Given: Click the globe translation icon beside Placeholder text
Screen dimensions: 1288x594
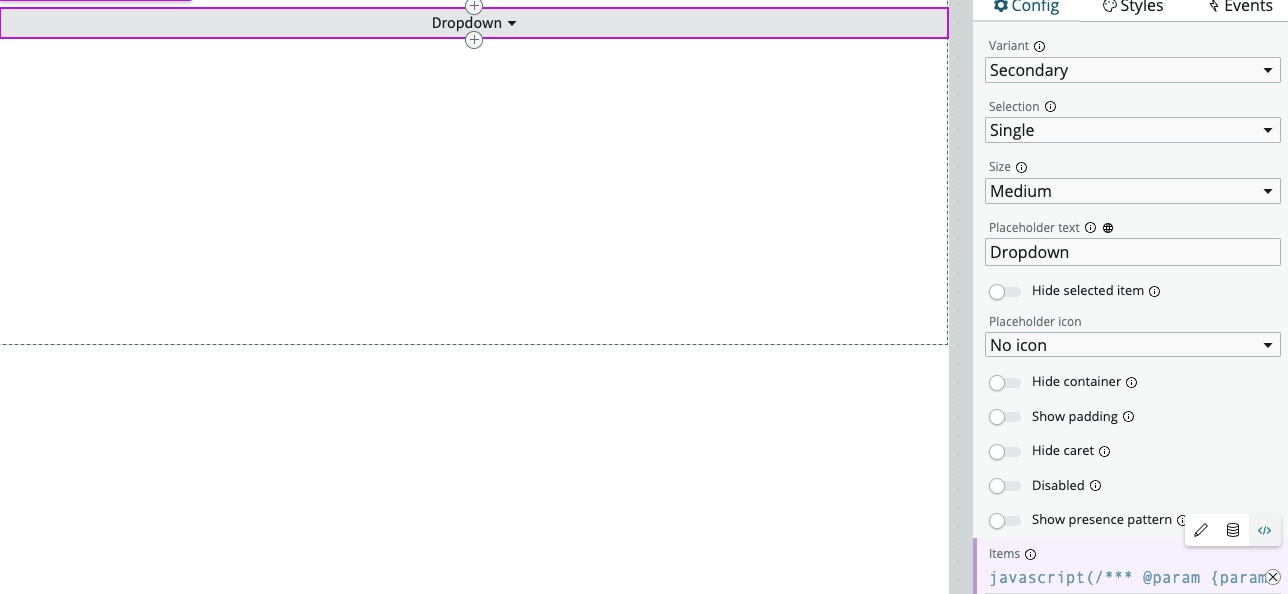Looking at the screenshot, I should pyautogui.click(x=1107, y=228).
